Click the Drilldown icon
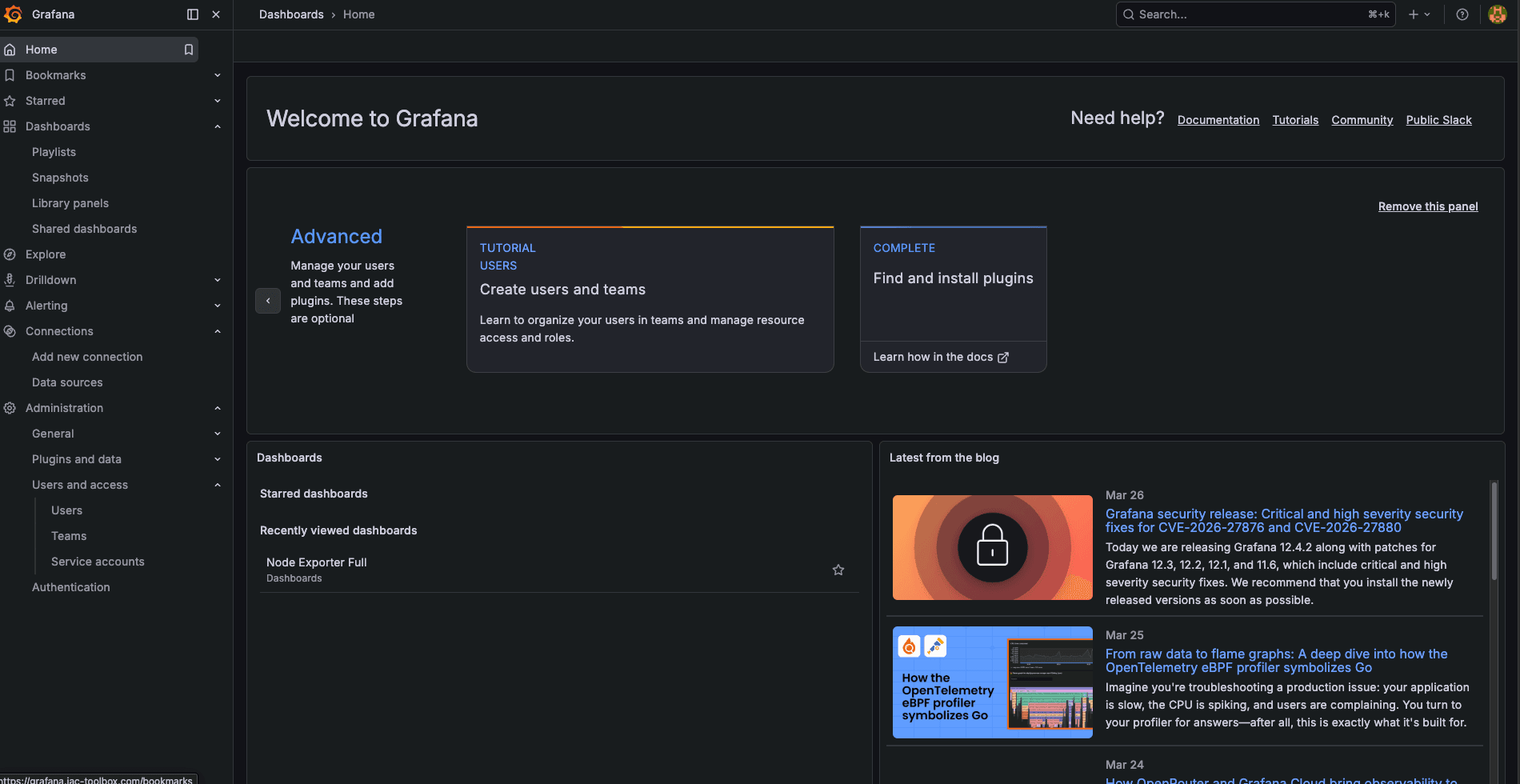The height and width of the screenshot is (784, 1520). pos(10,280)
